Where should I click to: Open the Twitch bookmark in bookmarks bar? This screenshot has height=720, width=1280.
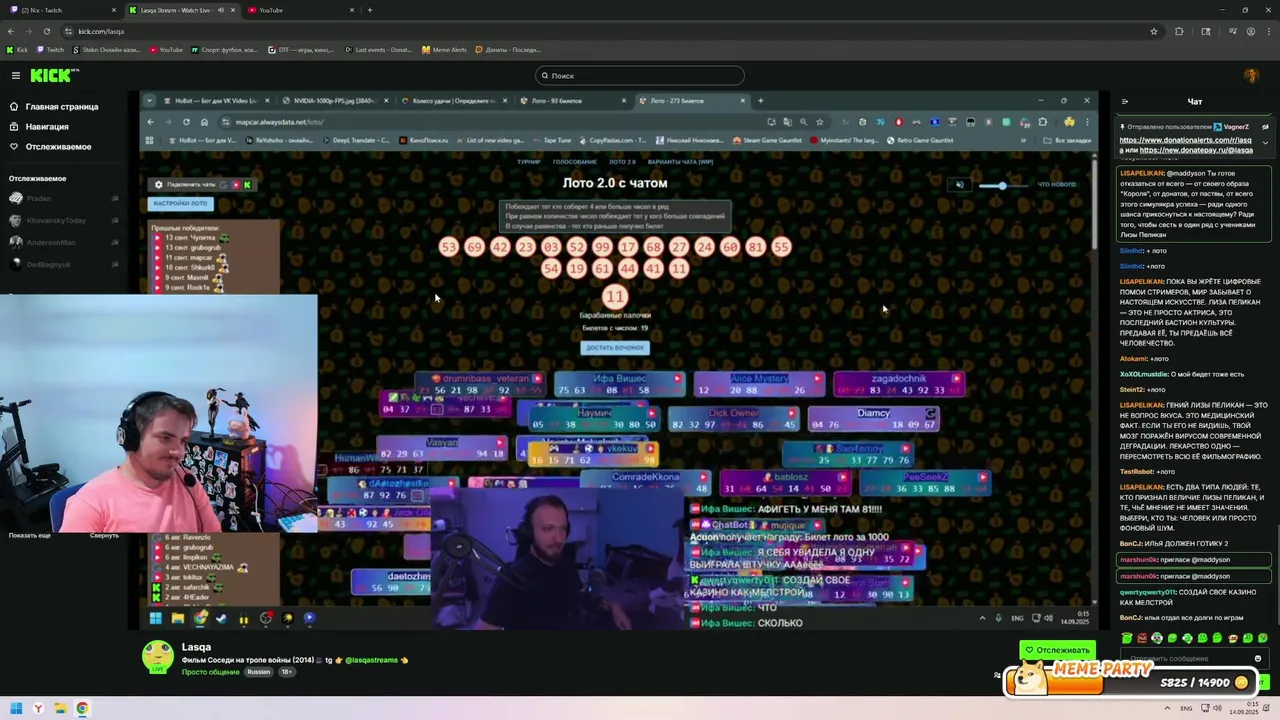(51, 49)
